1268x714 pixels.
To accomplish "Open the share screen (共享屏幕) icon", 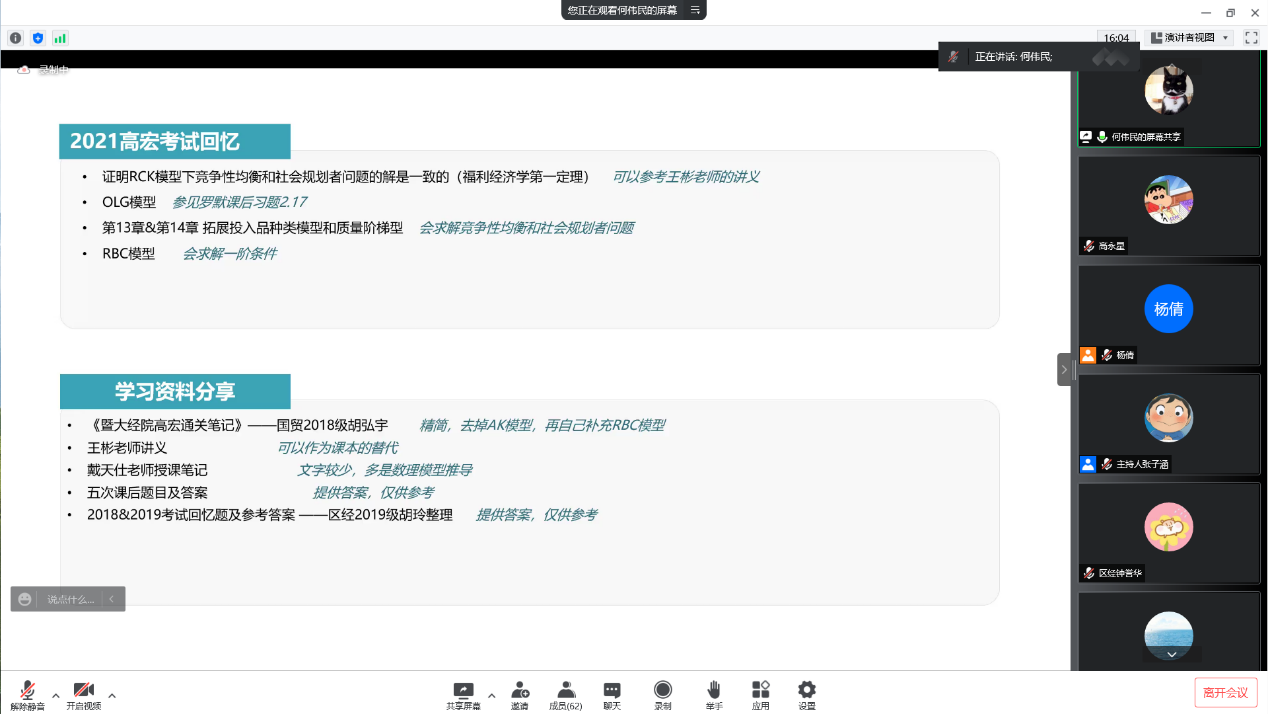I will click(463, 692).
